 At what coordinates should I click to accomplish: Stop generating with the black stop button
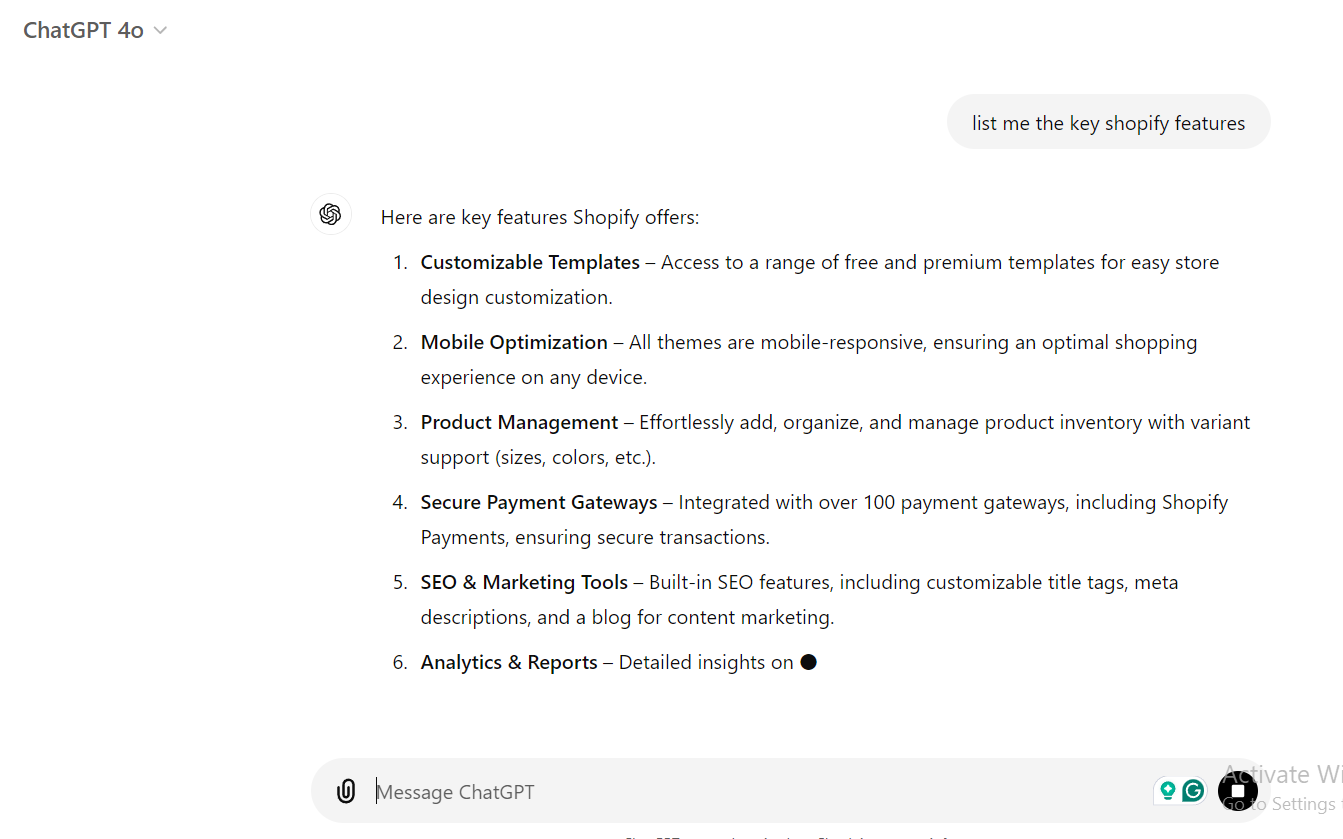1237,791
